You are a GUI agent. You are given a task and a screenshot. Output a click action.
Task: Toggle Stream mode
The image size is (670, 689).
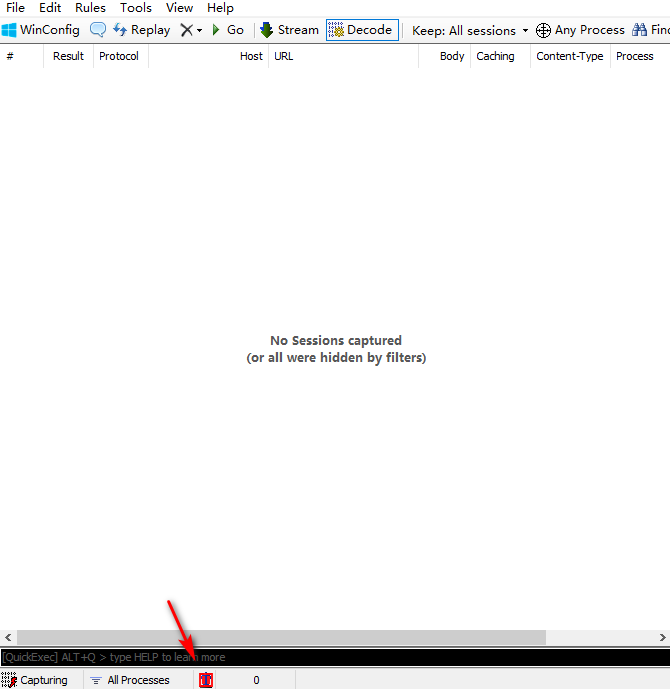click(x=289, y=30)
